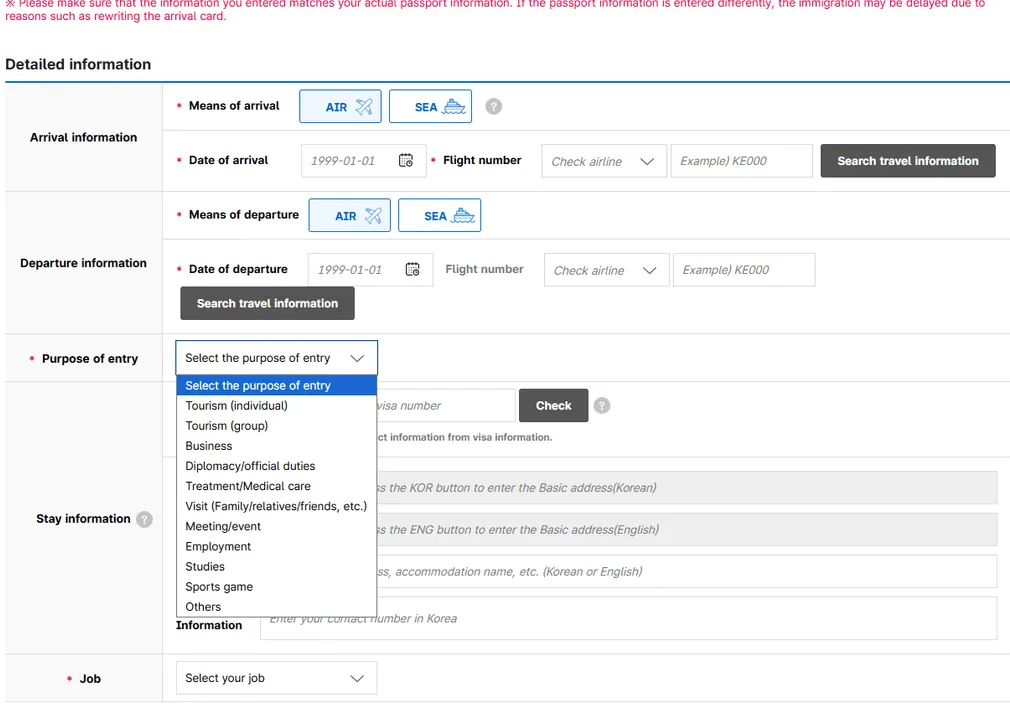
Task: Select AIR as means of arrival
Action: [340, 106]
